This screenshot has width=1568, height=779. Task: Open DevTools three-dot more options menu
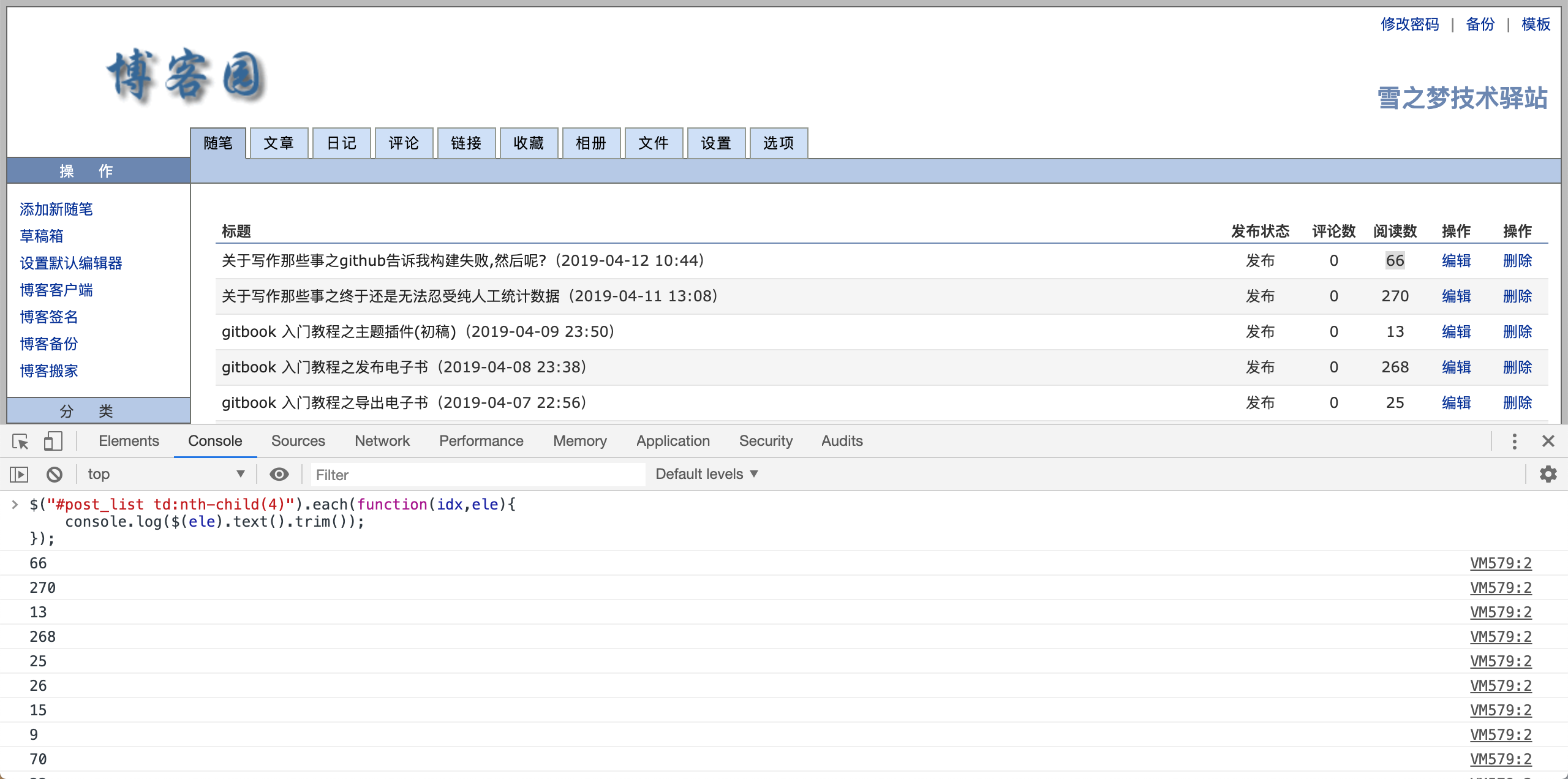click(1514, 441)
